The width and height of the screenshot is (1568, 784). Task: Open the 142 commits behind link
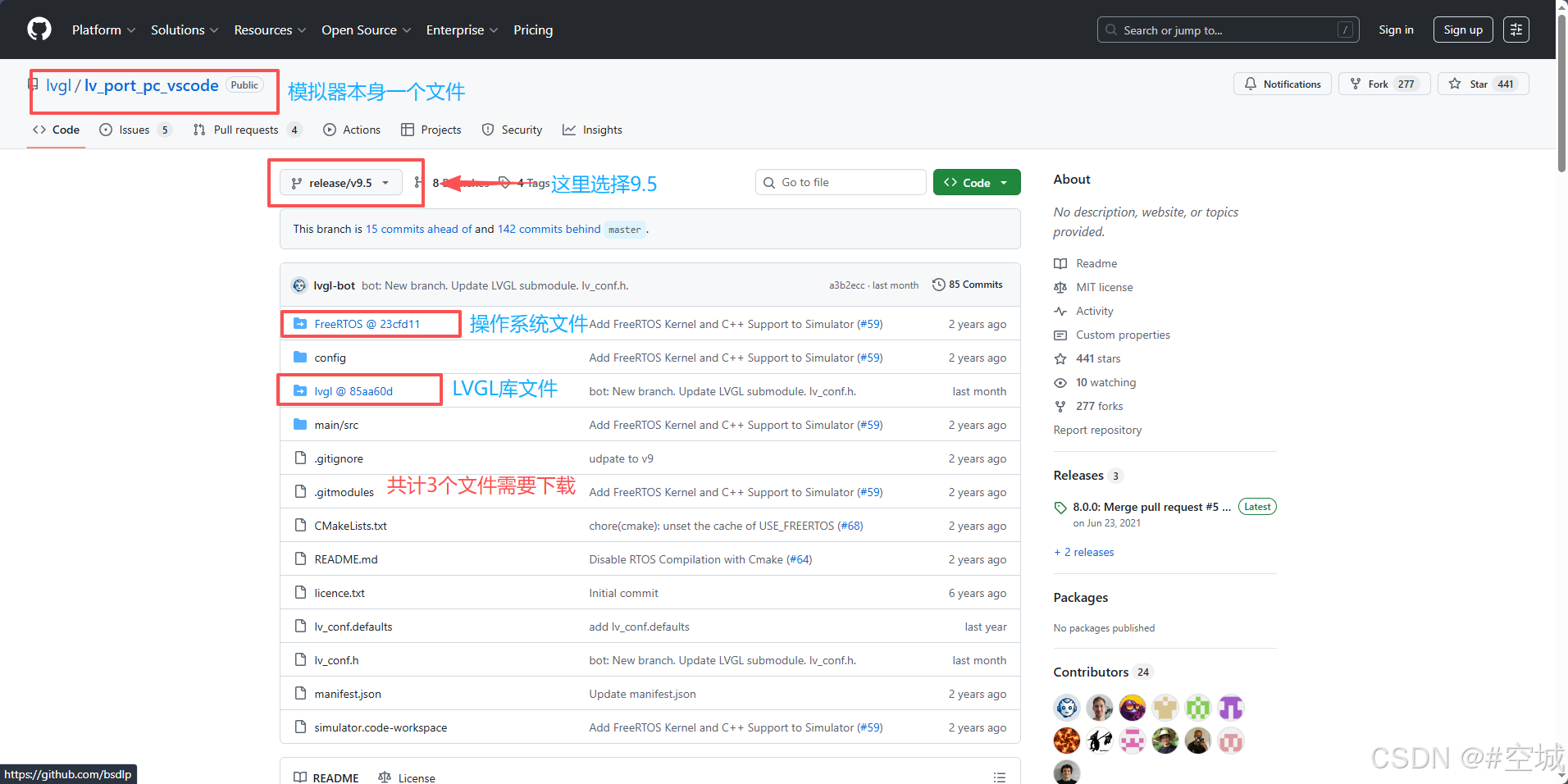[x=549, y=229]
